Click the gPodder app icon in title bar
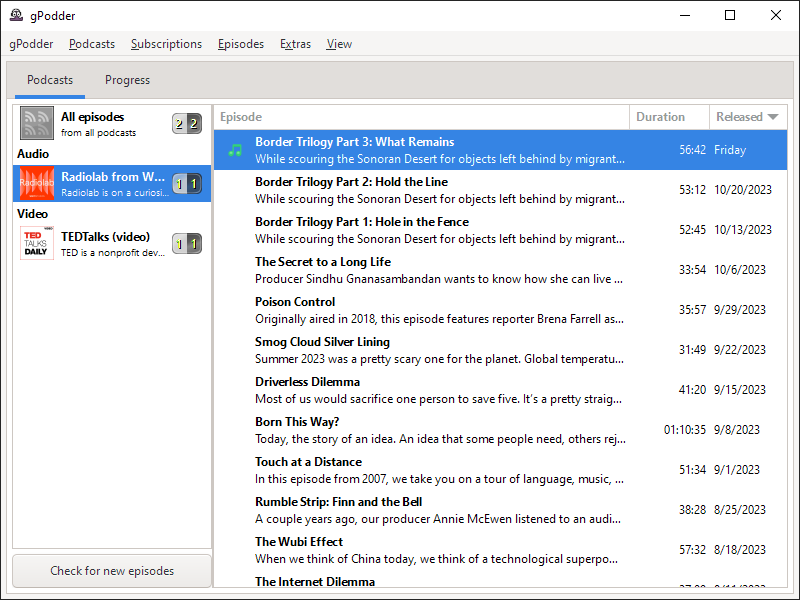800x600 pixels. (x=17, y=15)
